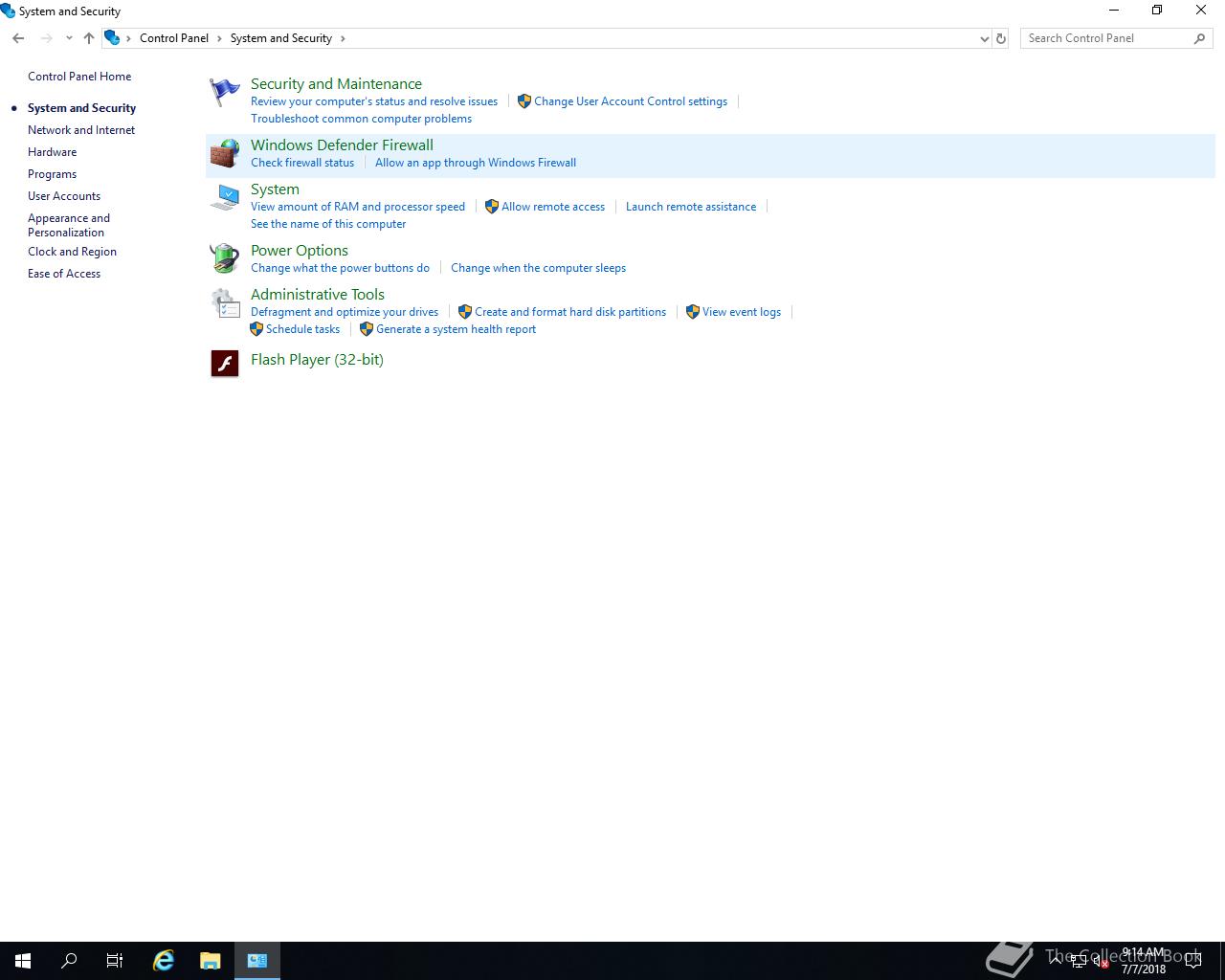Open Power Options heading
1225x980 pixels.
pyautogui.click(x=300, y=251)
